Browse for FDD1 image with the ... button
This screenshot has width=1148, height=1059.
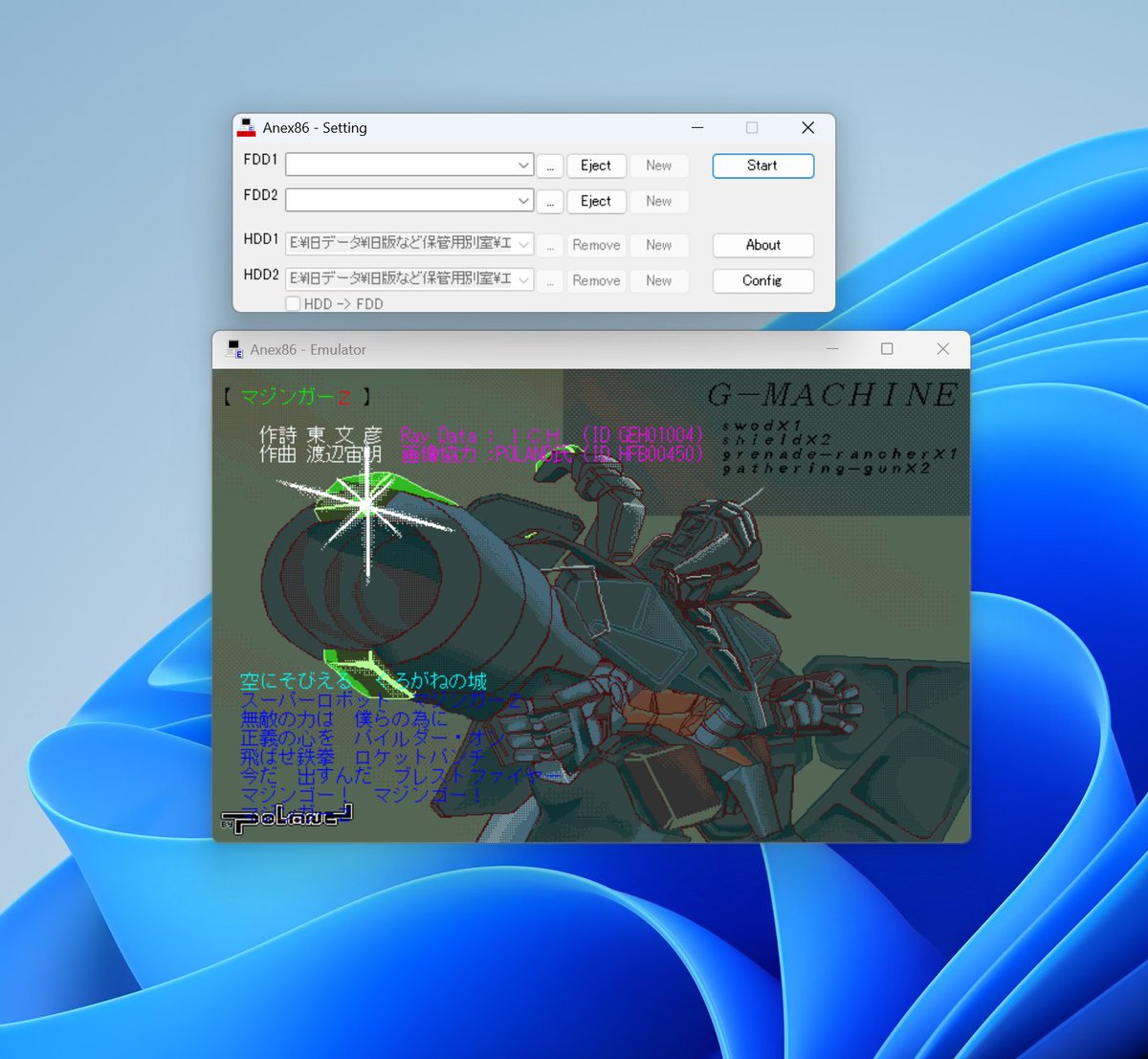(550, 166)
